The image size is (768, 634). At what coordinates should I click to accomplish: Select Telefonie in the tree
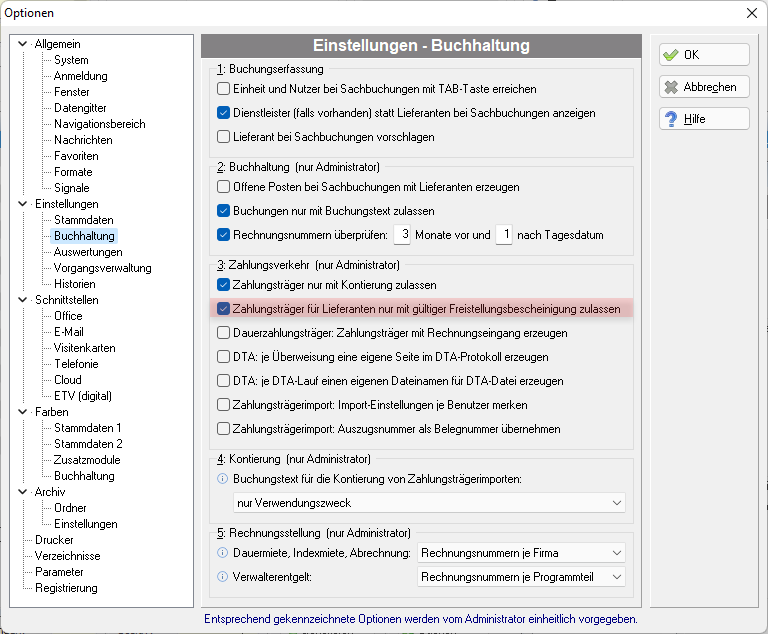[x=76, y=364]
